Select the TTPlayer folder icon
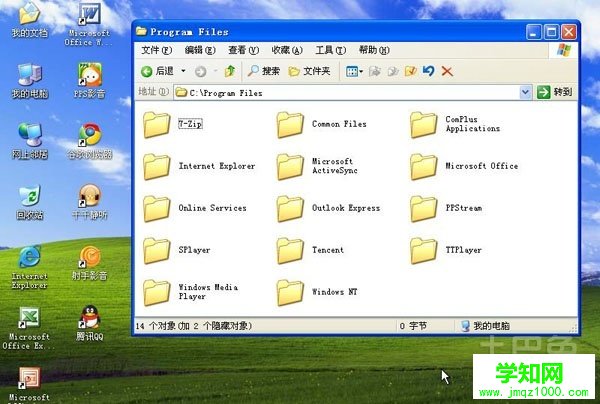 [423, 251]
